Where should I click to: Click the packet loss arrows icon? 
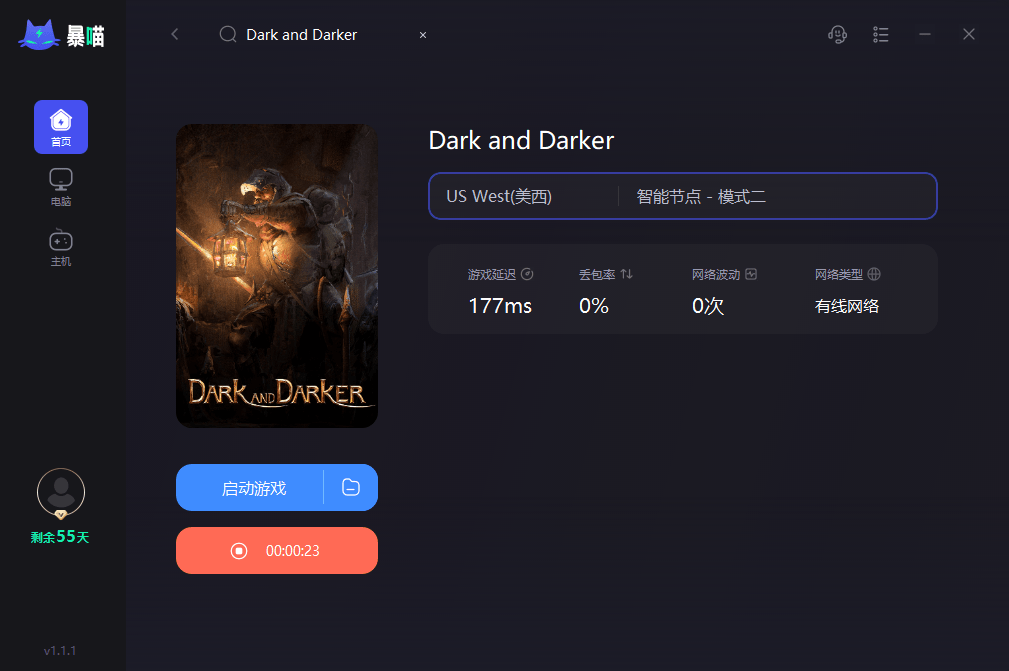(x=625, y=273)
